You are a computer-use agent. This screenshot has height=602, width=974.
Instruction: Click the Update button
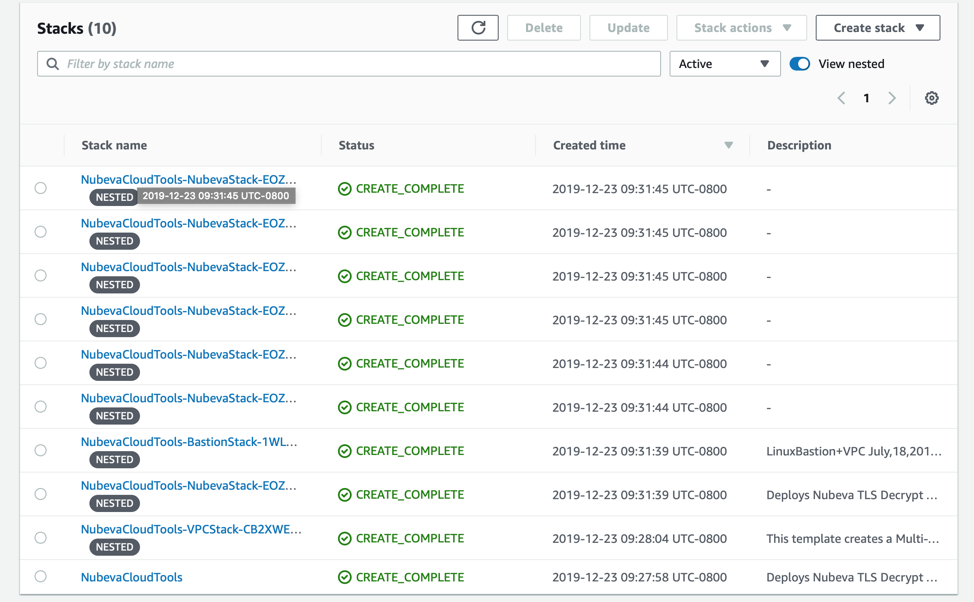tap(628, 28)
